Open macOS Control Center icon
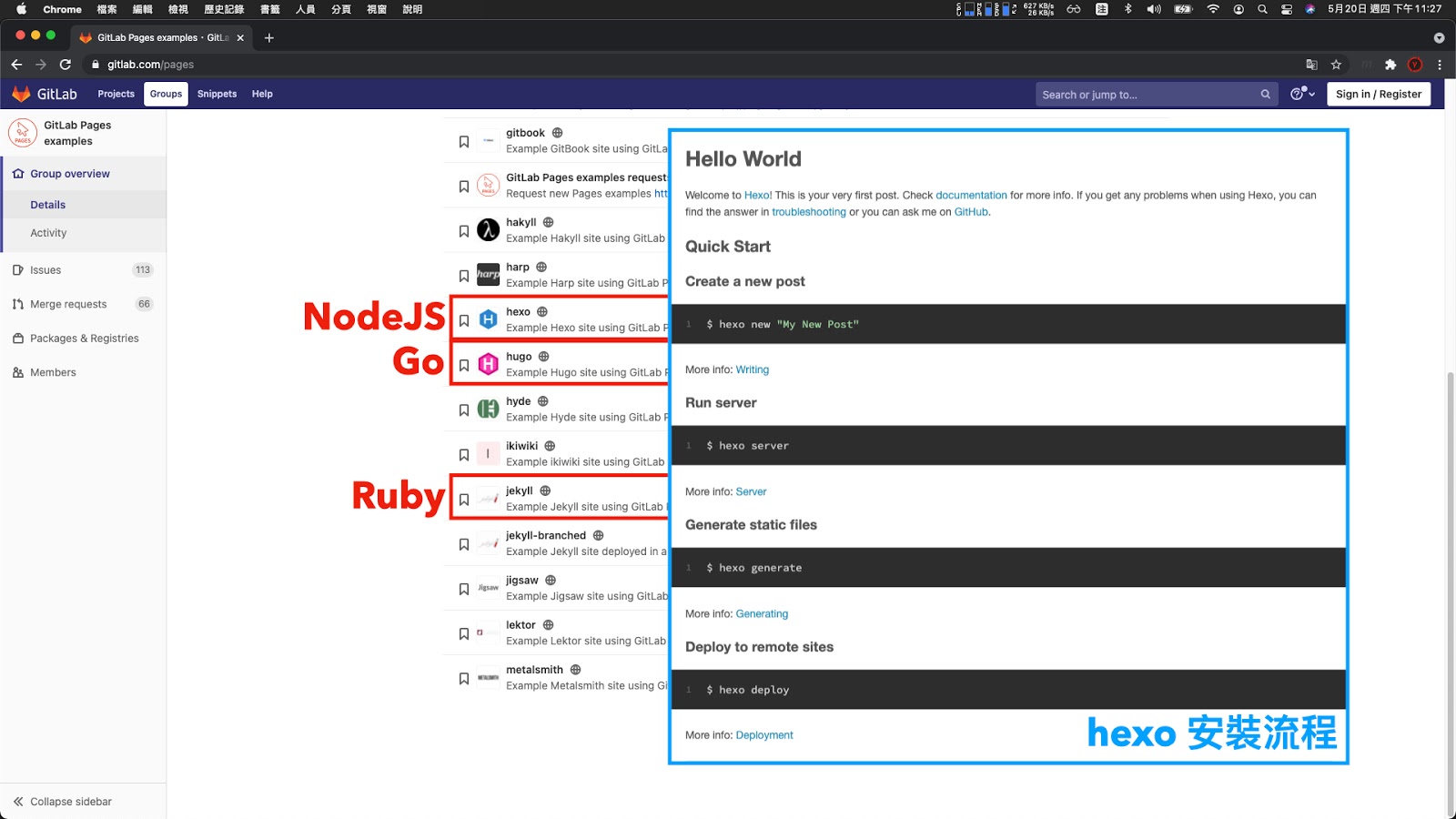Viewport: 1456px width, 819px height. coord(1287,9)
